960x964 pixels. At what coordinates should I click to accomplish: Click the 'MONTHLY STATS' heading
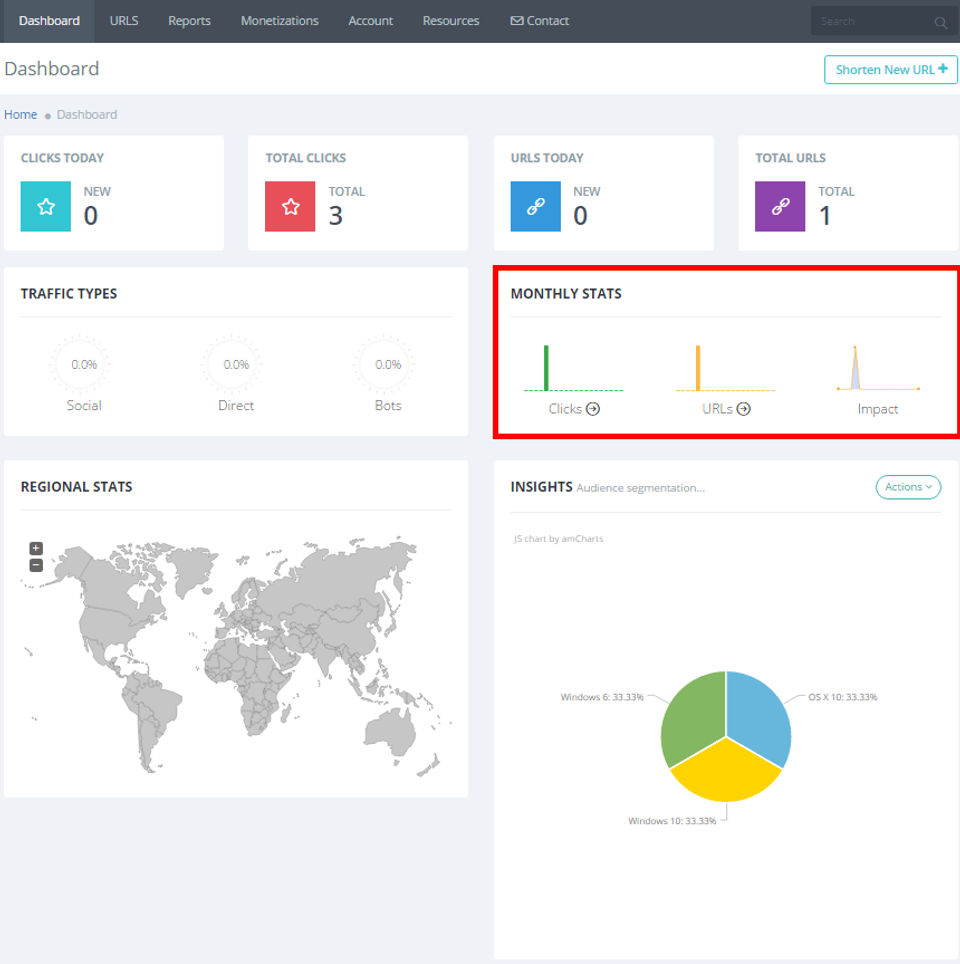pos(566,294)
